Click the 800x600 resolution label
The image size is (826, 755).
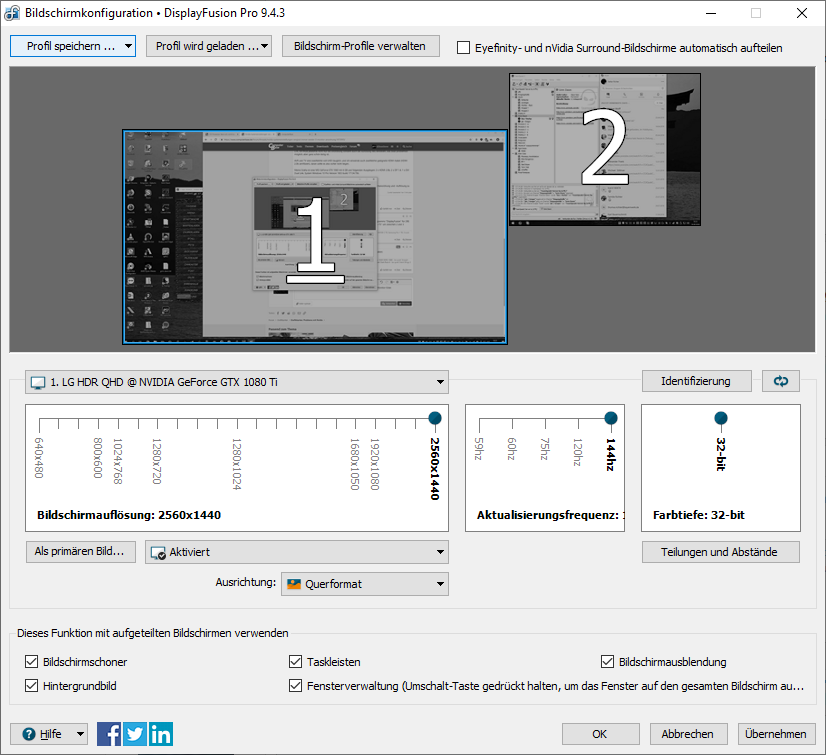[x=97, y=458]
